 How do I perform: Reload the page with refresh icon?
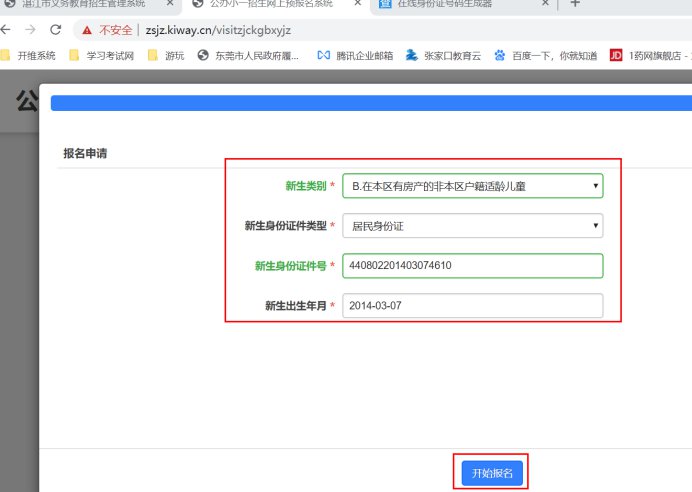pos(54,30)
